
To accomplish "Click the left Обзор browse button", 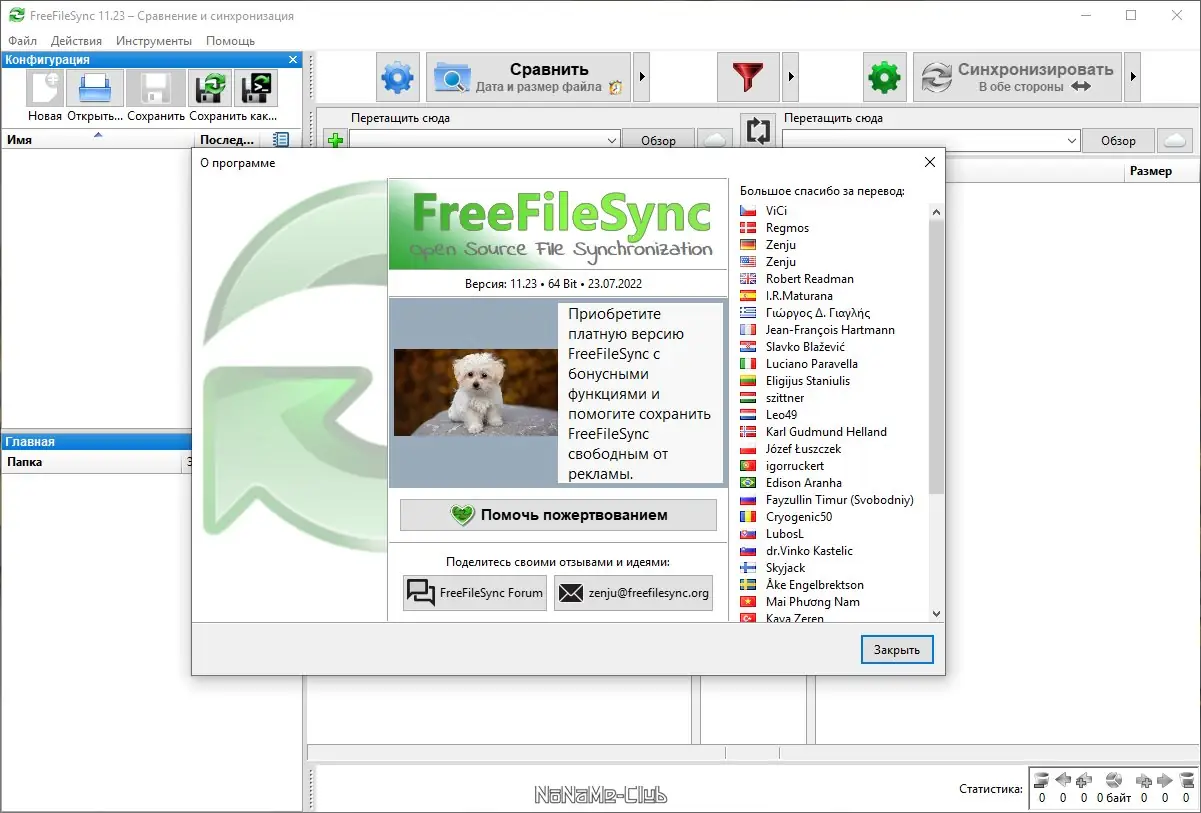I will point(658,141).
